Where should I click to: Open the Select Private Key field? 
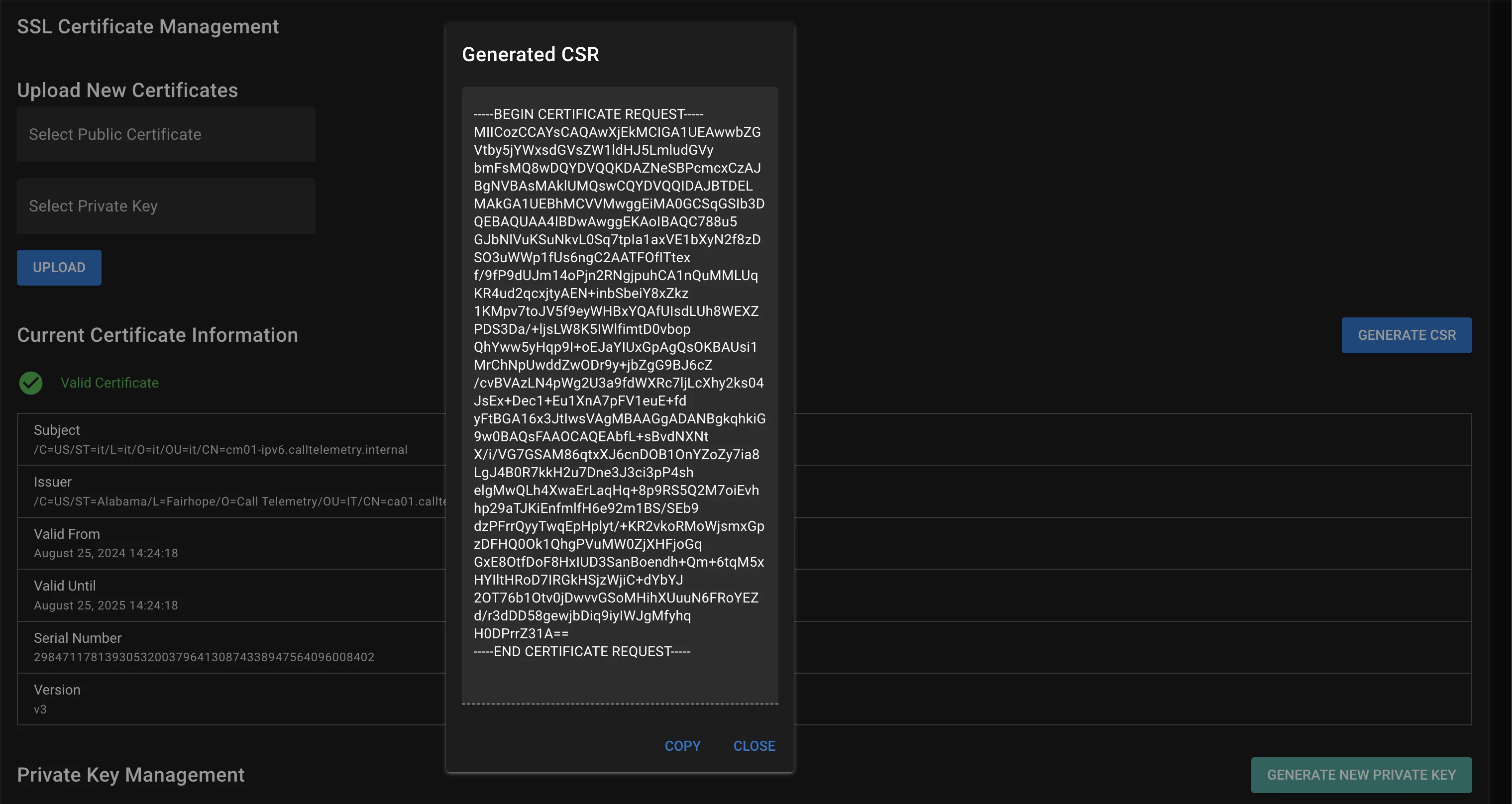pyautogui.click(x=166, y=206)
